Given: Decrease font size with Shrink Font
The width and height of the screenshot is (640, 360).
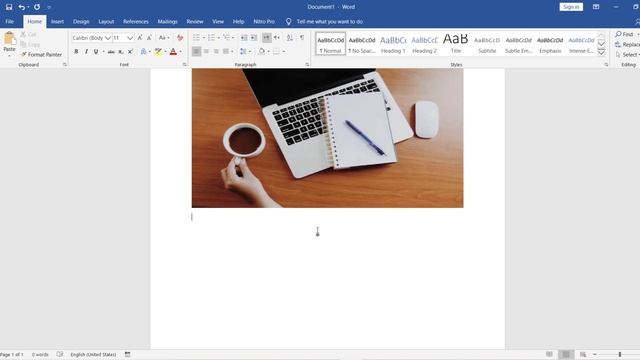Looking at the screenshot, I should [x=149, y=38].
